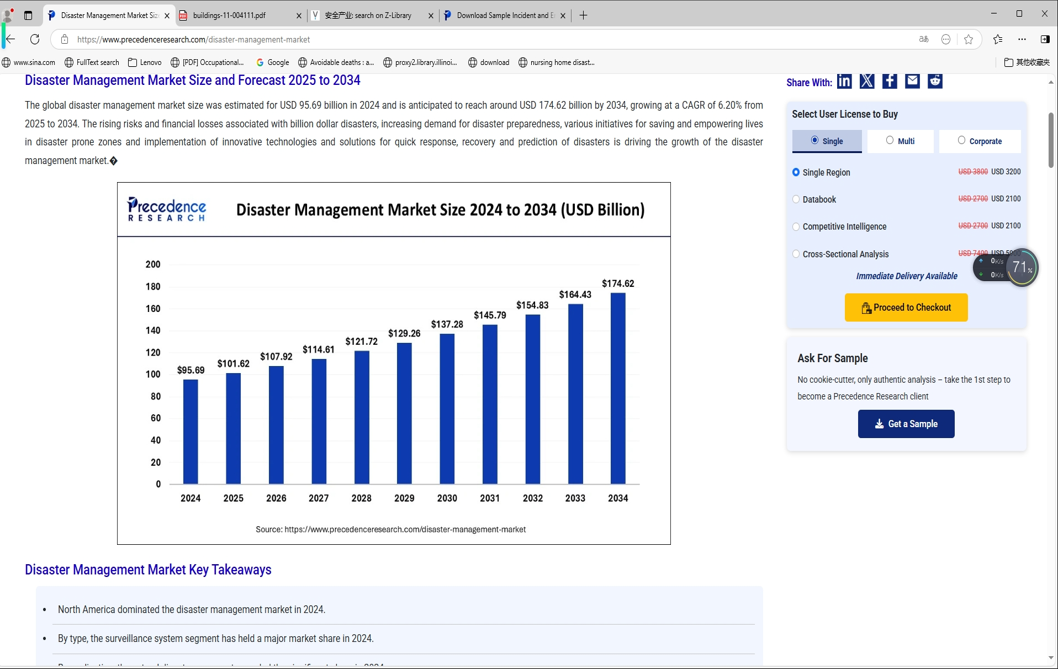Click North America dominated takeaway line
The height and width of the screenshot is (669, 1058).
coord(192,610)
